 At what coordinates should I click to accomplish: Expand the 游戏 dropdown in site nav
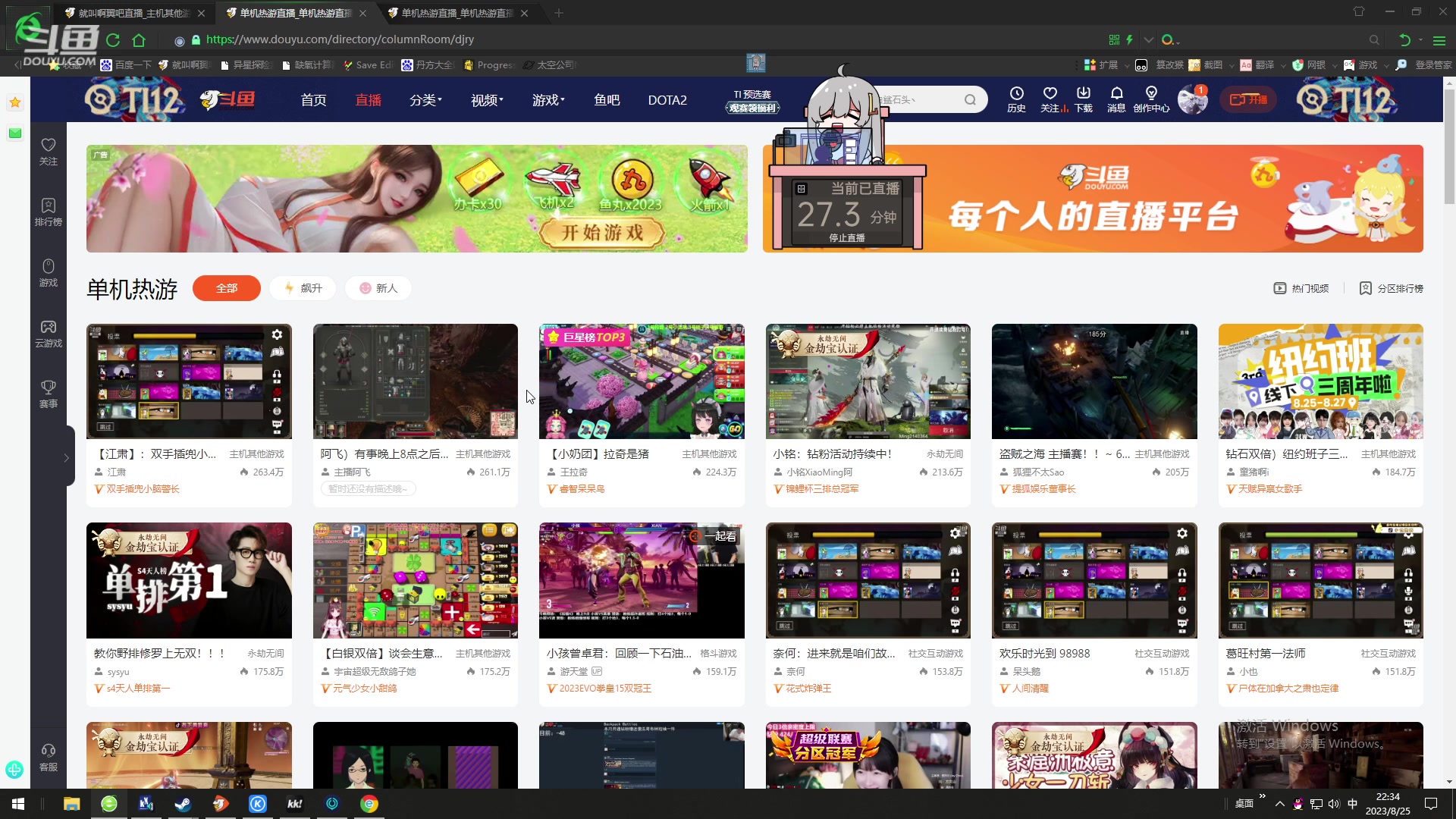click(548, 100)
